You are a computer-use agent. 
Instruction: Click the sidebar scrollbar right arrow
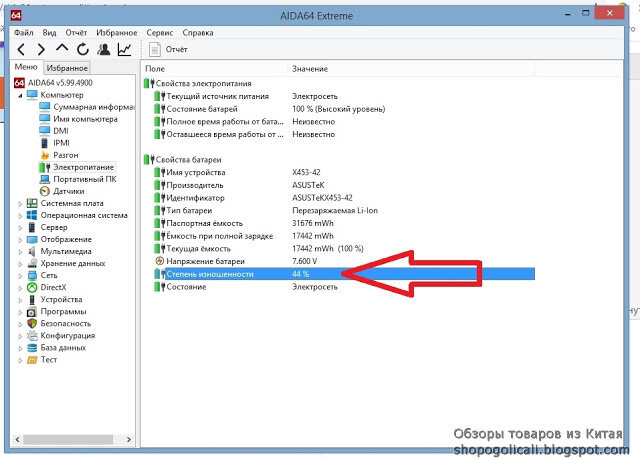pos(129,440)
